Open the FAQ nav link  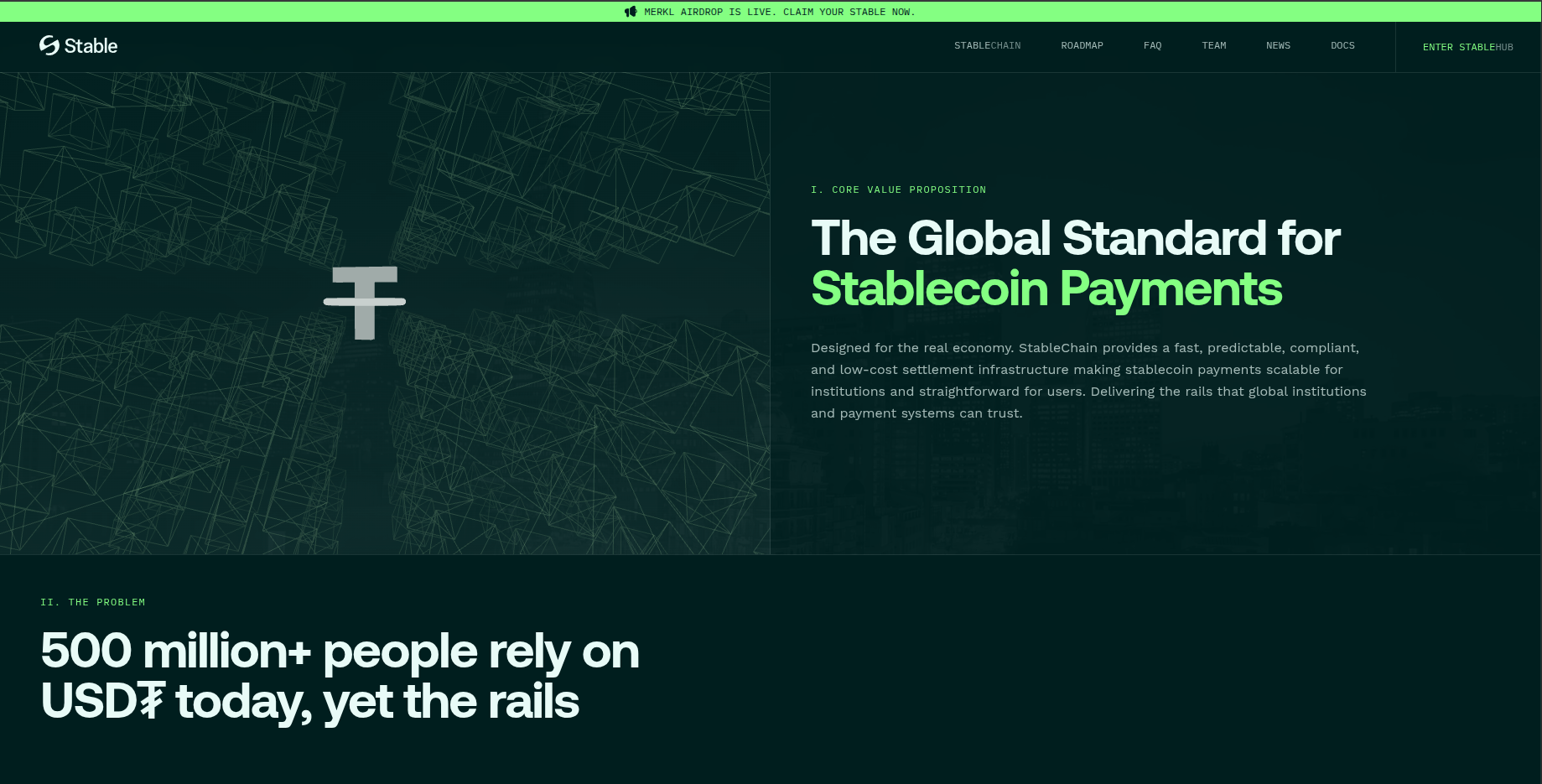(x=1152, y=46)
